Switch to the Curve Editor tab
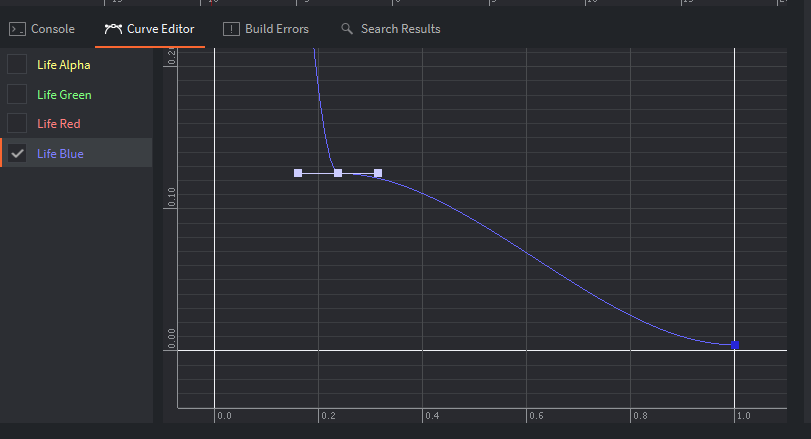The width and height of the screenshot is (811, 439). [149, 29]
